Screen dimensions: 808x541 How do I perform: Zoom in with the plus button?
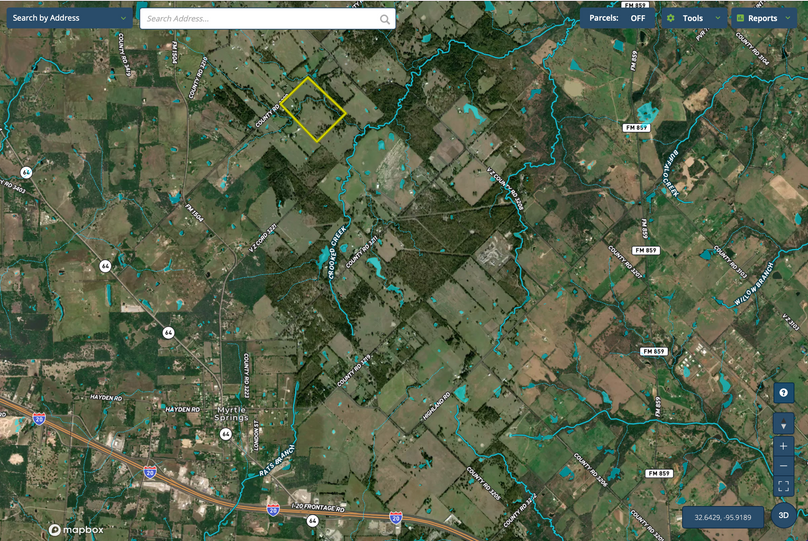pyautogui.click(x=783, y=446)
